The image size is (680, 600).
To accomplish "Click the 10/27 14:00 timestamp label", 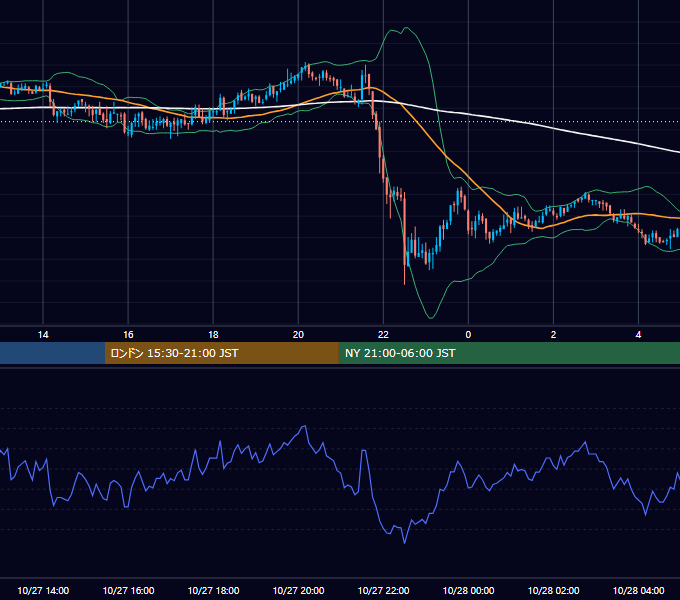I will point(43,590).
